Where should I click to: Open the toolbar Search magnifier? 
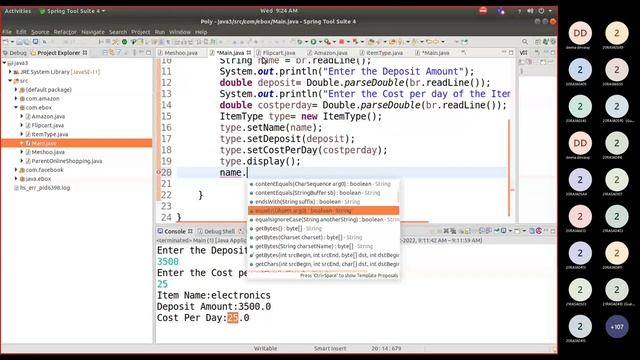point(525,42)
